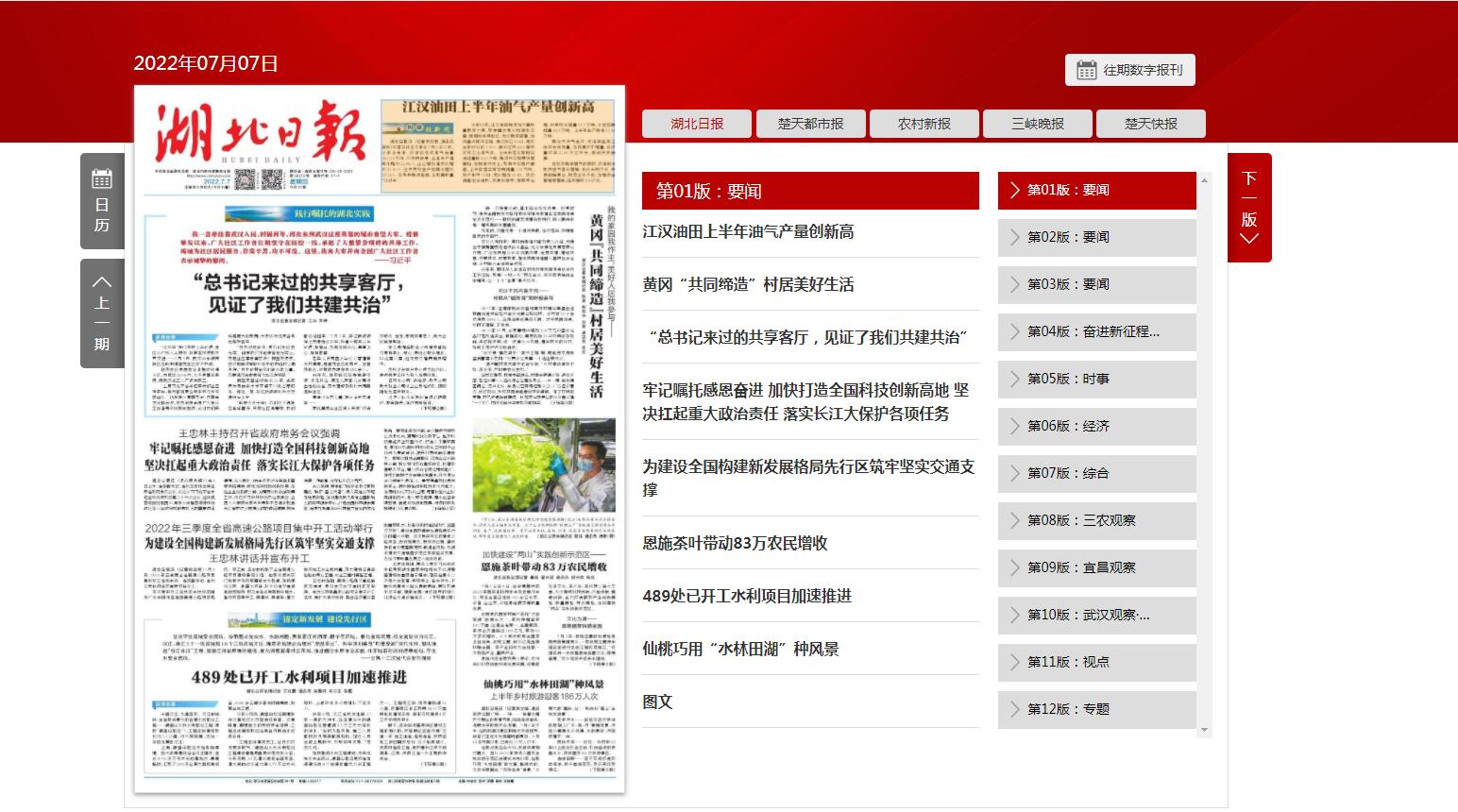Click the date text 2022年07月07日
The image size is (1458, 812).
click(x=206, y=63)
